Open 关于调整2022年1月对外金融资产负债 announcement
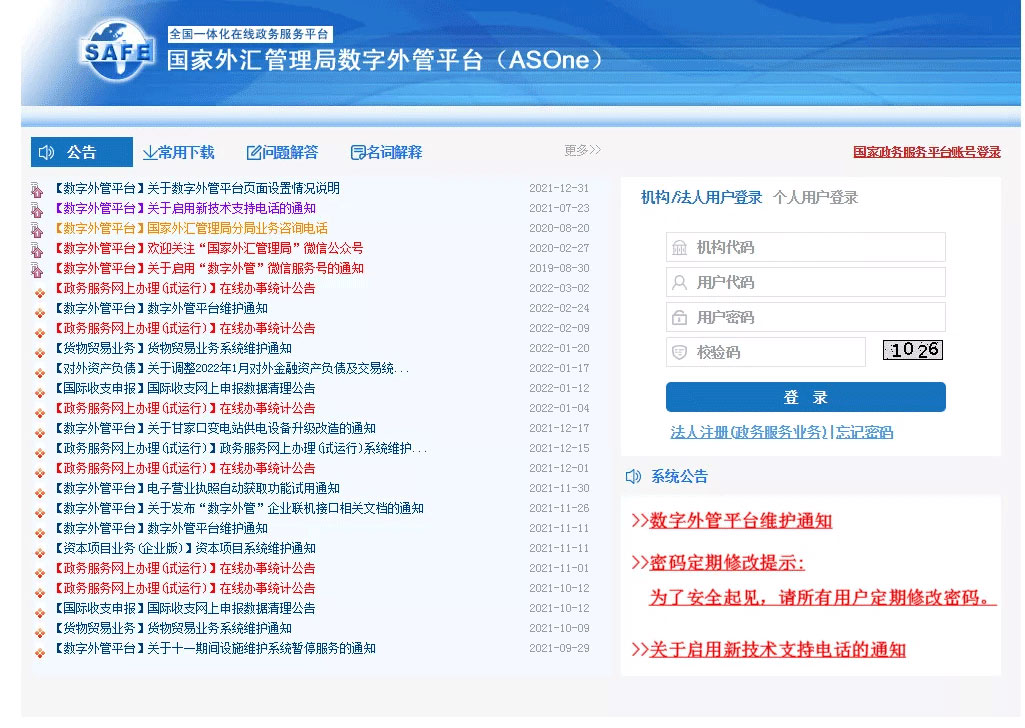The width and height of the screenshot is (1025, 728). 230,368
